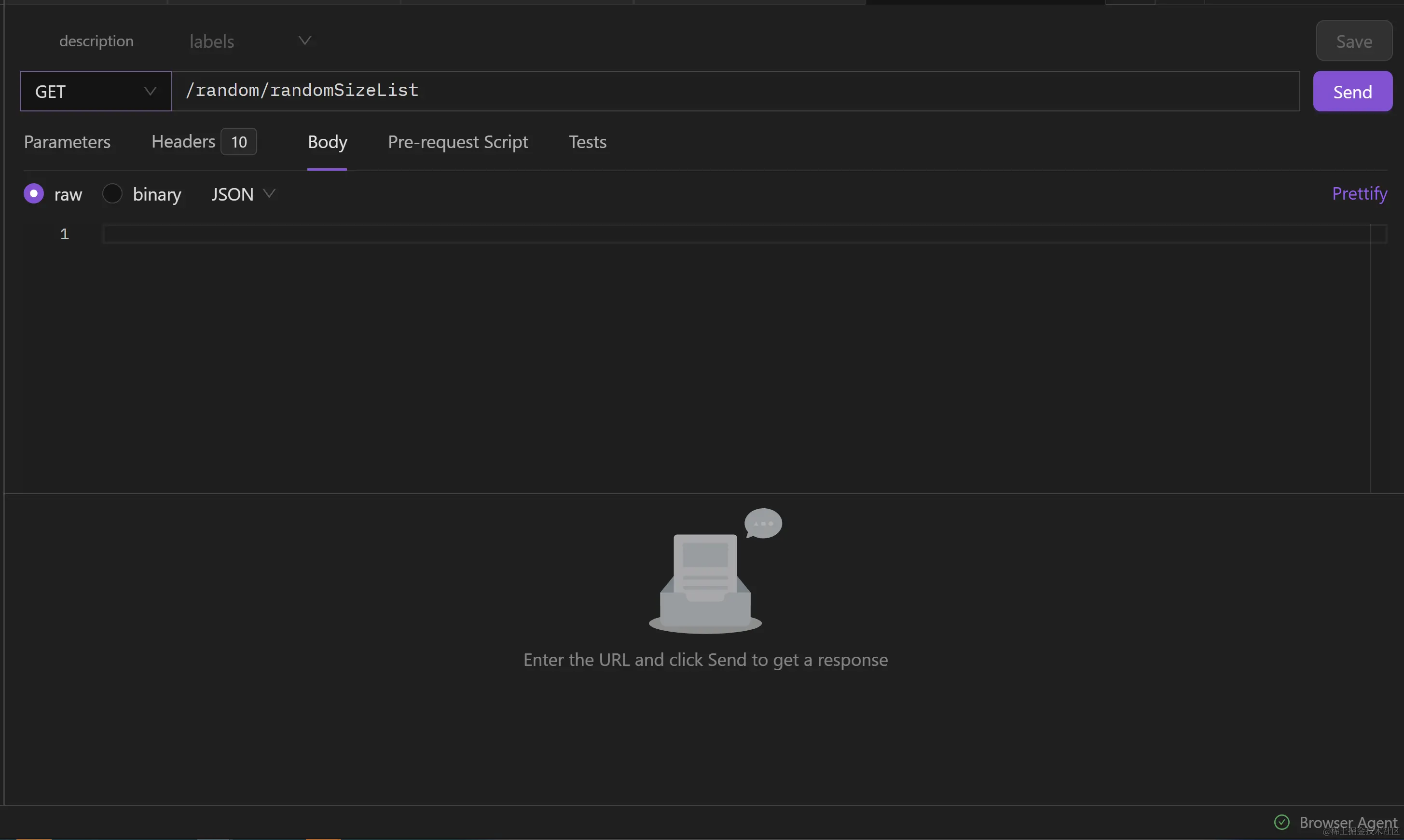Click the Headers count badge showing 10
Screen dimensions: 1404x840
[238, 141]
